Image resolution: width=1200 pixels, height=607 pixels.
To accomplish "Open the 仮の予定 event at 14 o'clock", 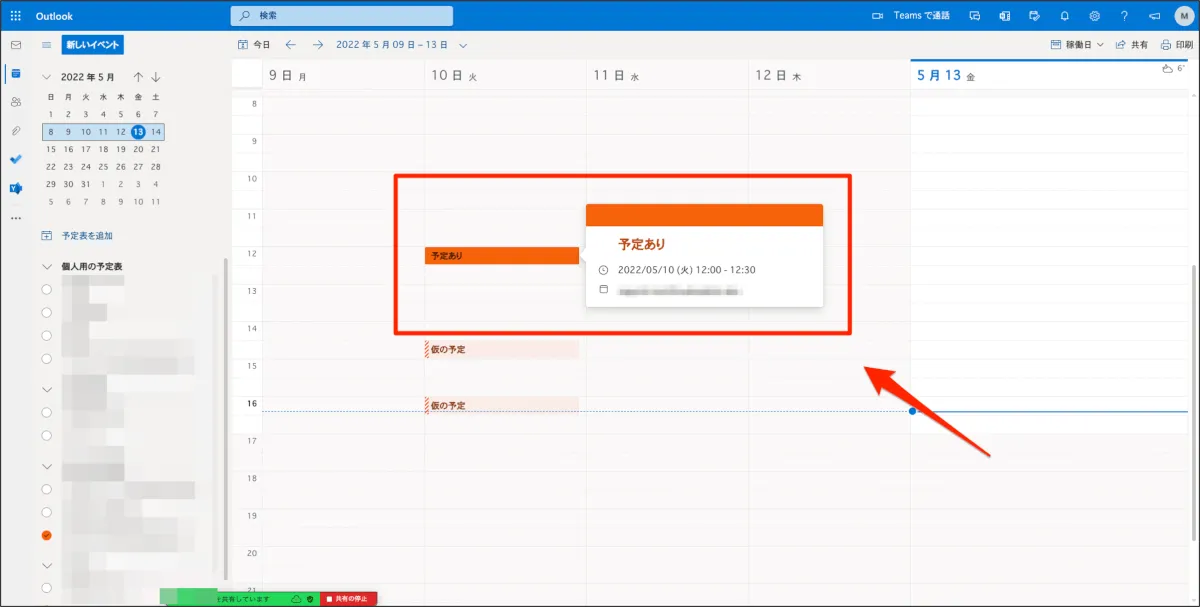I will click(502, 349).
